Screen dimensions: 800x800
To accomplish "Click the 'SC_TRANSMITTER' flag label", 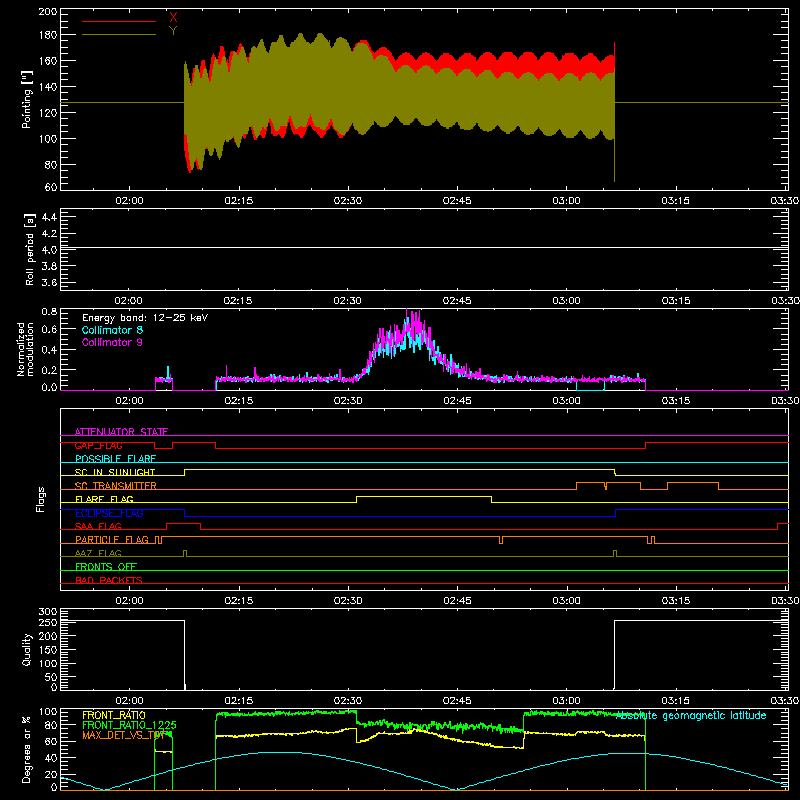I will tap(116, 486).
